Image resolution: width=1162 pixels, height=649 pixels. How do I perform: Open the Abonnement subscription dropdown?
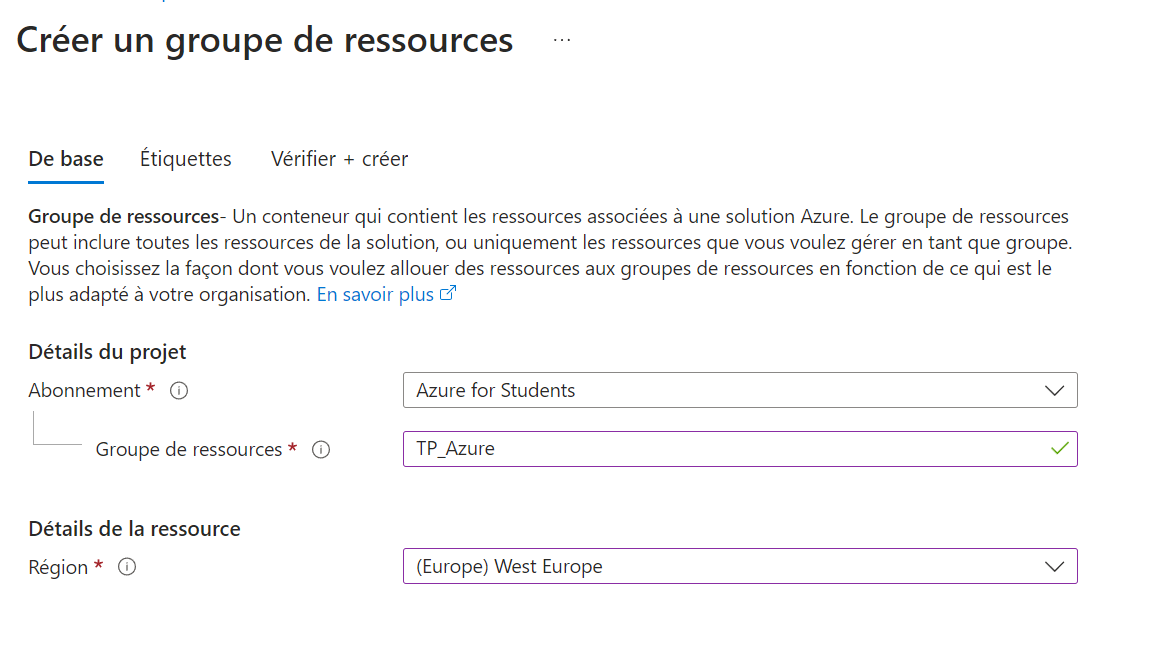click(740, 390)
